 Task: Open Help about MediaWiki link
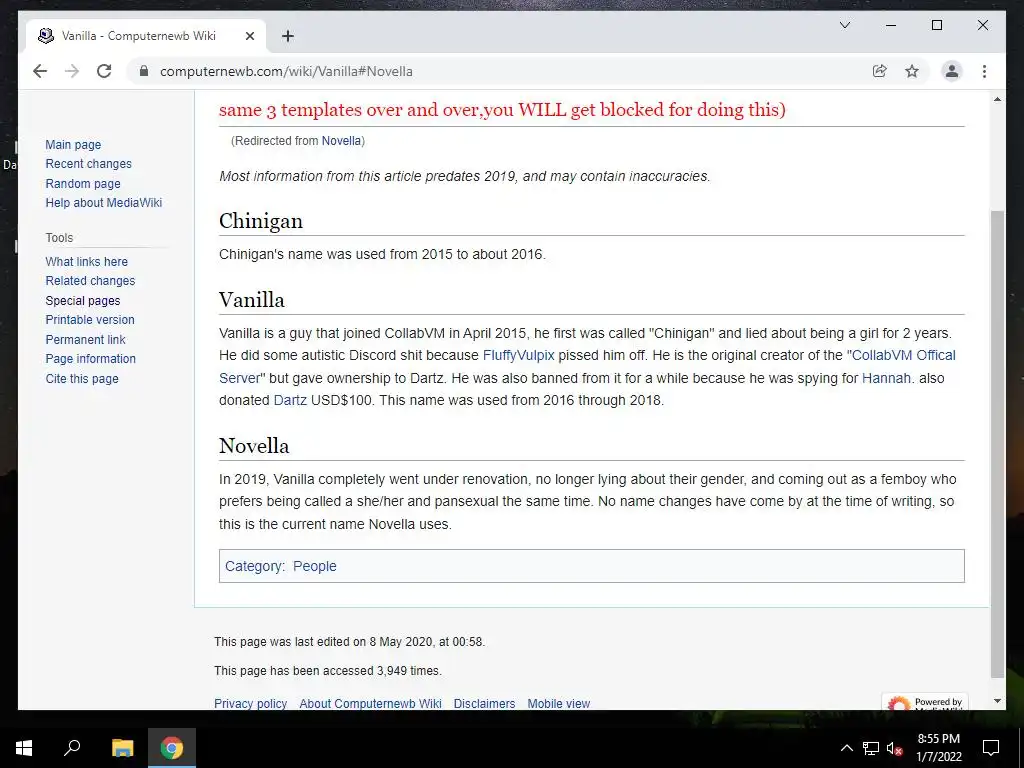pos(104,202)
